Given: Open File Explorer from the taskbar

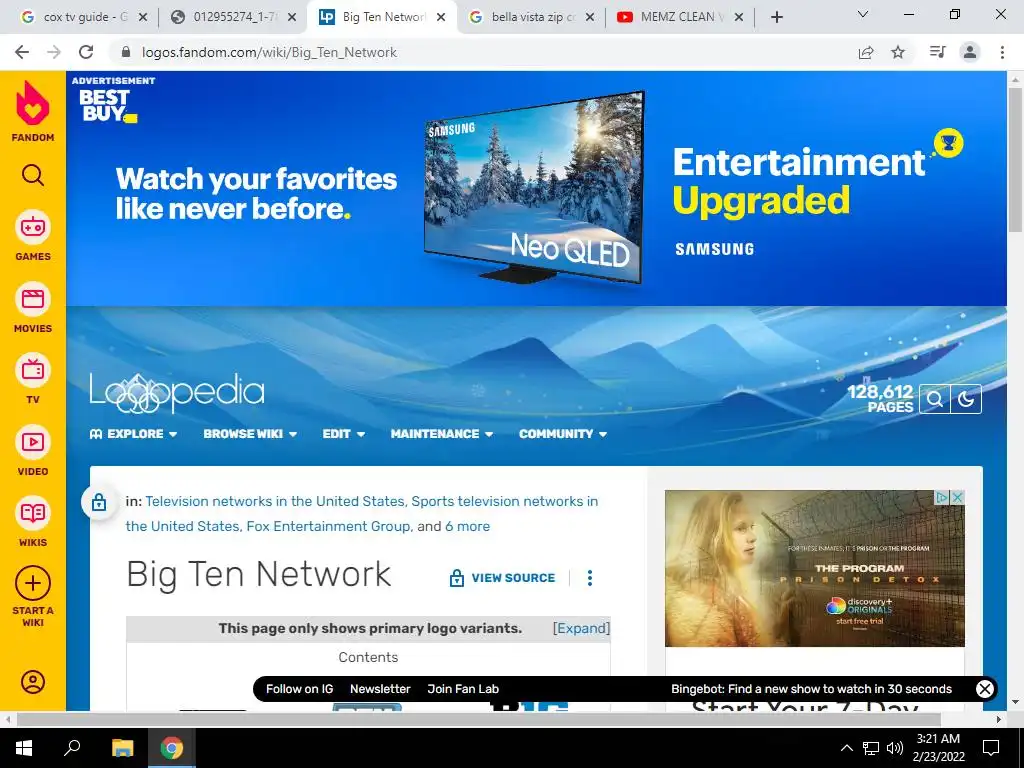Looking at the screenshot, I should (122, 748).
